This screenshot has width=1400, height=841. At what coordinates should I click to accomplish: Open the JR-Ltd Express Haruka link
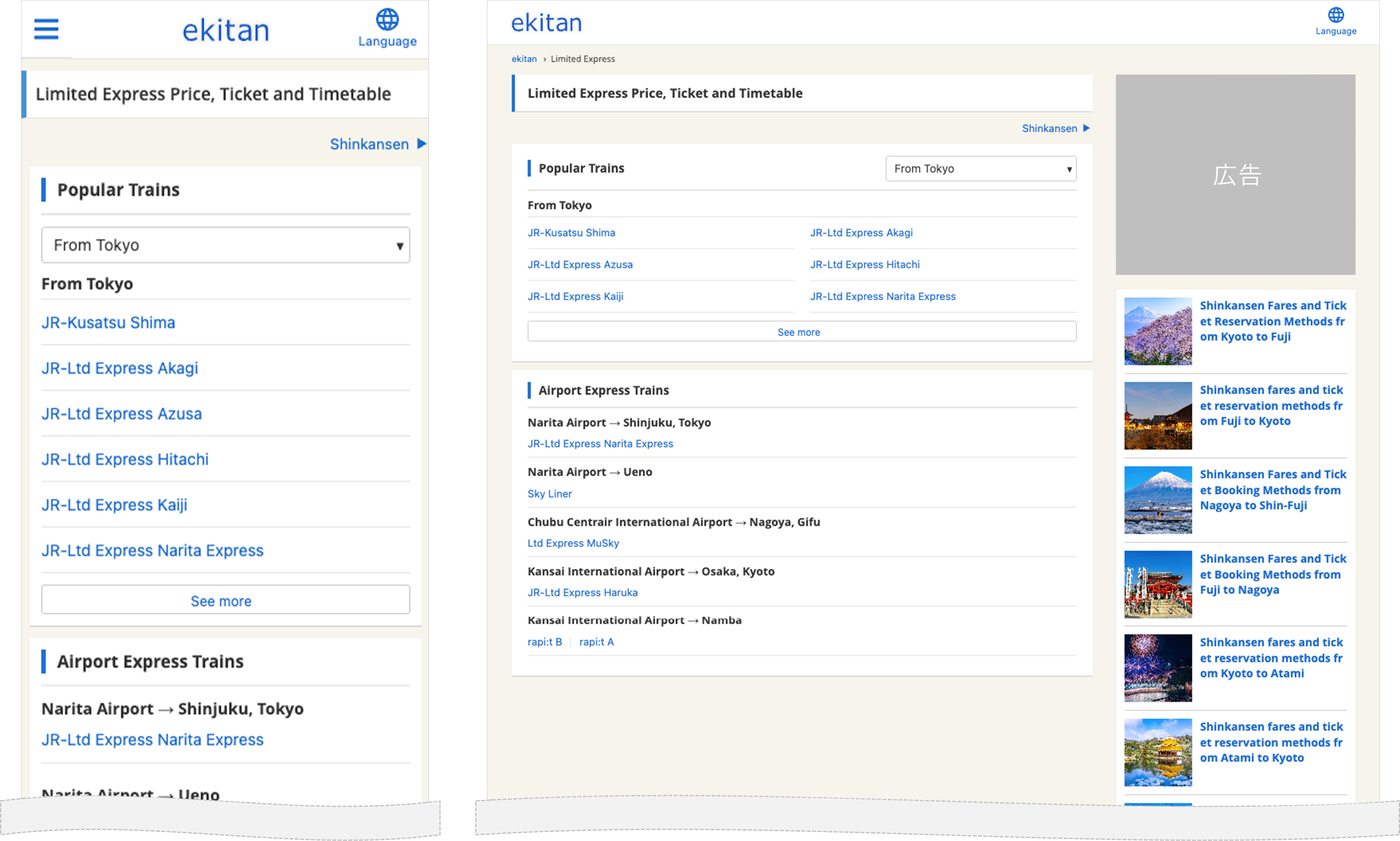click(582, 592)
